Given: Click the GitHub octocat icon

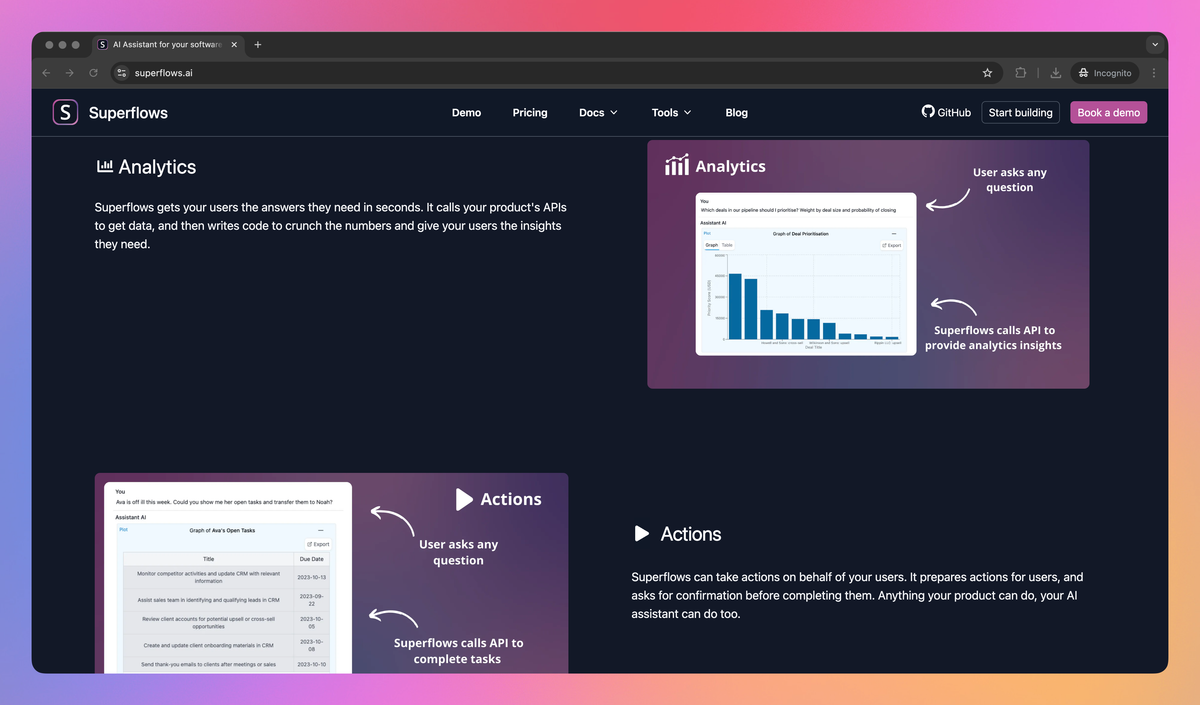Looking at the screenshot, I should [928, 112].
